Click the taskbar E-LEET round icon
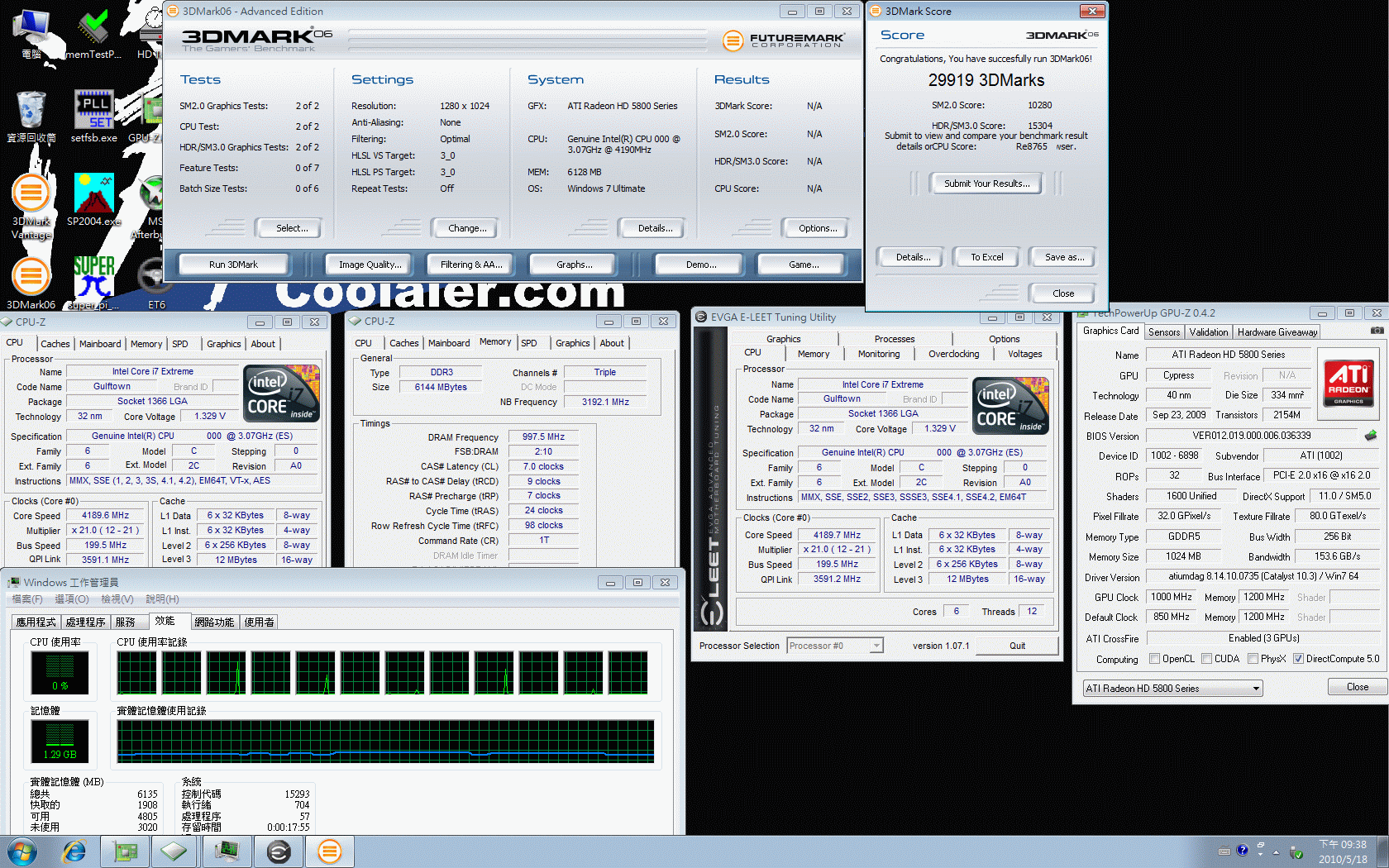This screenshot has height=868, width=1389. [x=279, y=851]
